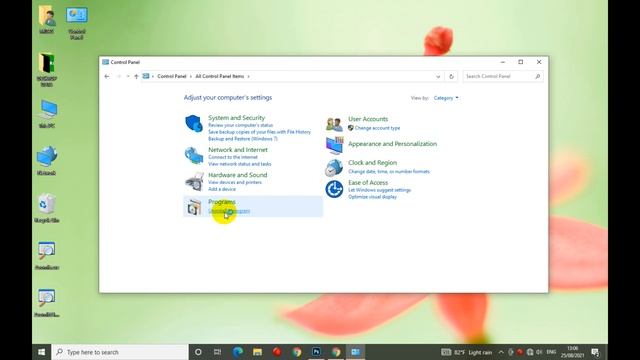
Task: Click the All Control Panel Items breadcrumb
Action: click(220, 76)
